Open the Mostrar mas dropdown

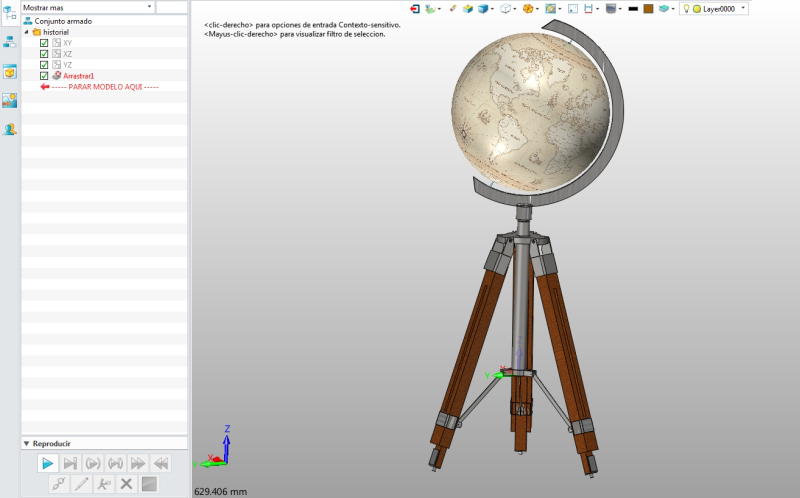pos(87,7)
